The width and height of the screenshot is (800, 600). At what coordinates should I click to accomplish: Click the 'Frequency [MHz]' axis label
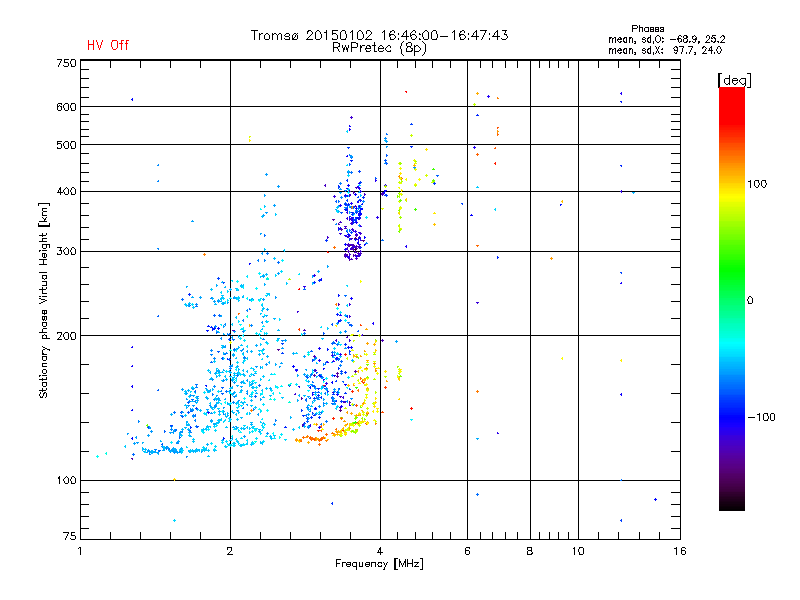379,564
